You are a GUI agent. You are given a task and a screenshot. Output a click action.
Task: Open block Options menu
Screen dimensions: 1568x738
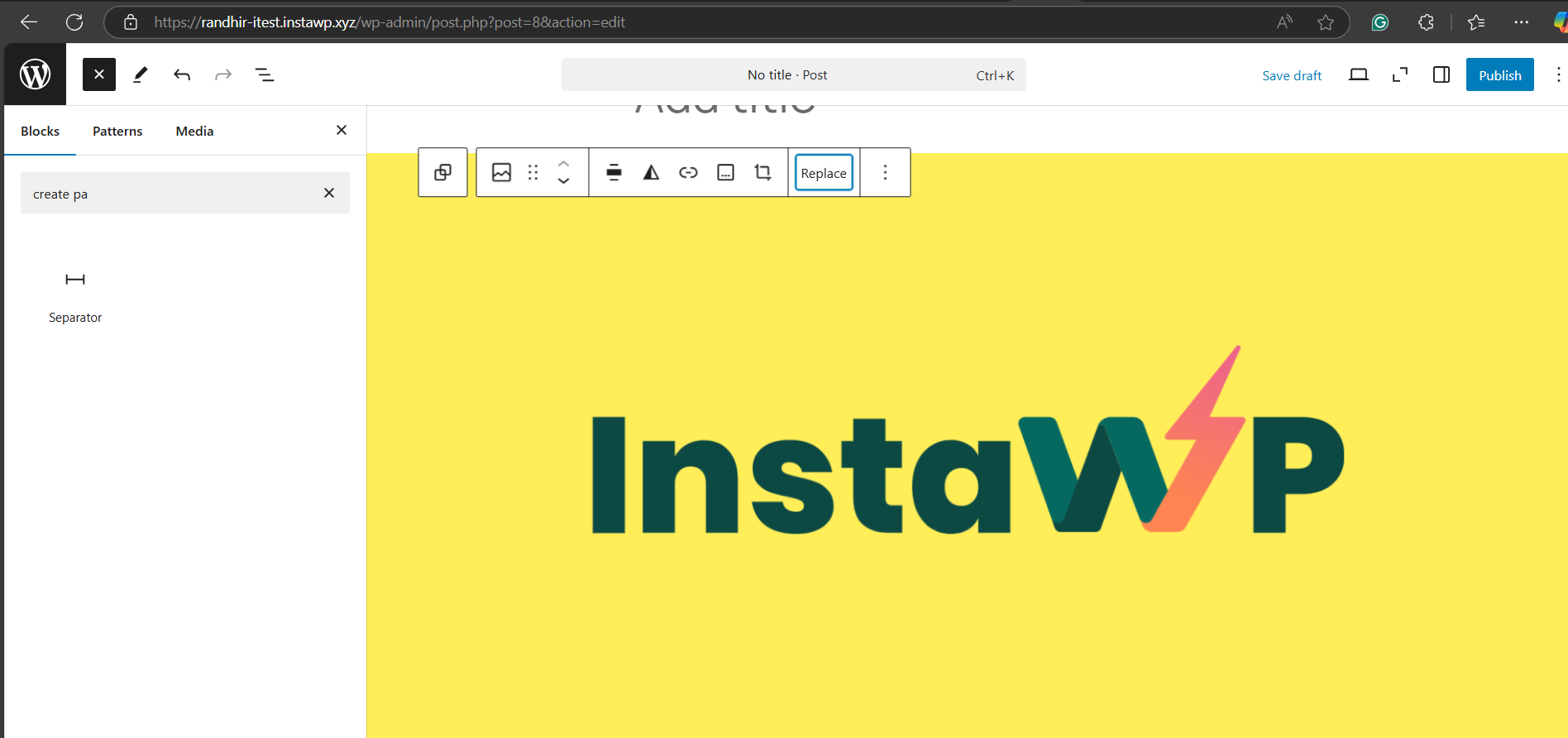click(885, 172)
